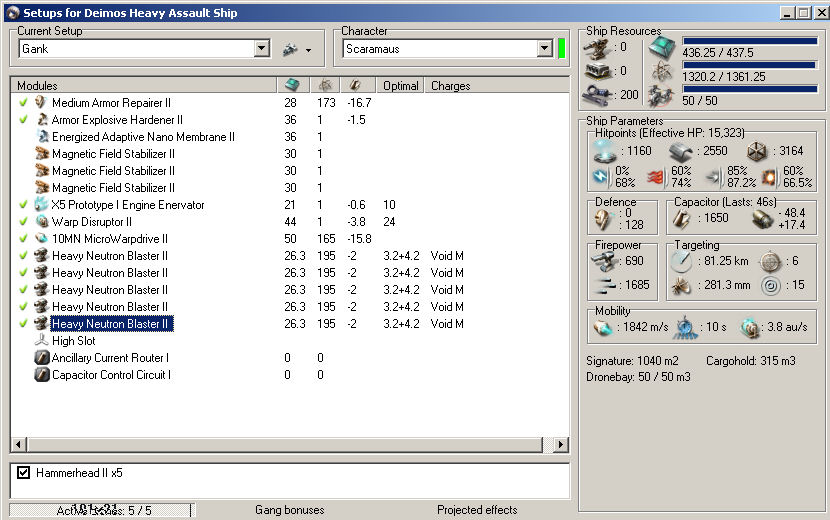Click the green character status indicator

click(x=562, y=49)
